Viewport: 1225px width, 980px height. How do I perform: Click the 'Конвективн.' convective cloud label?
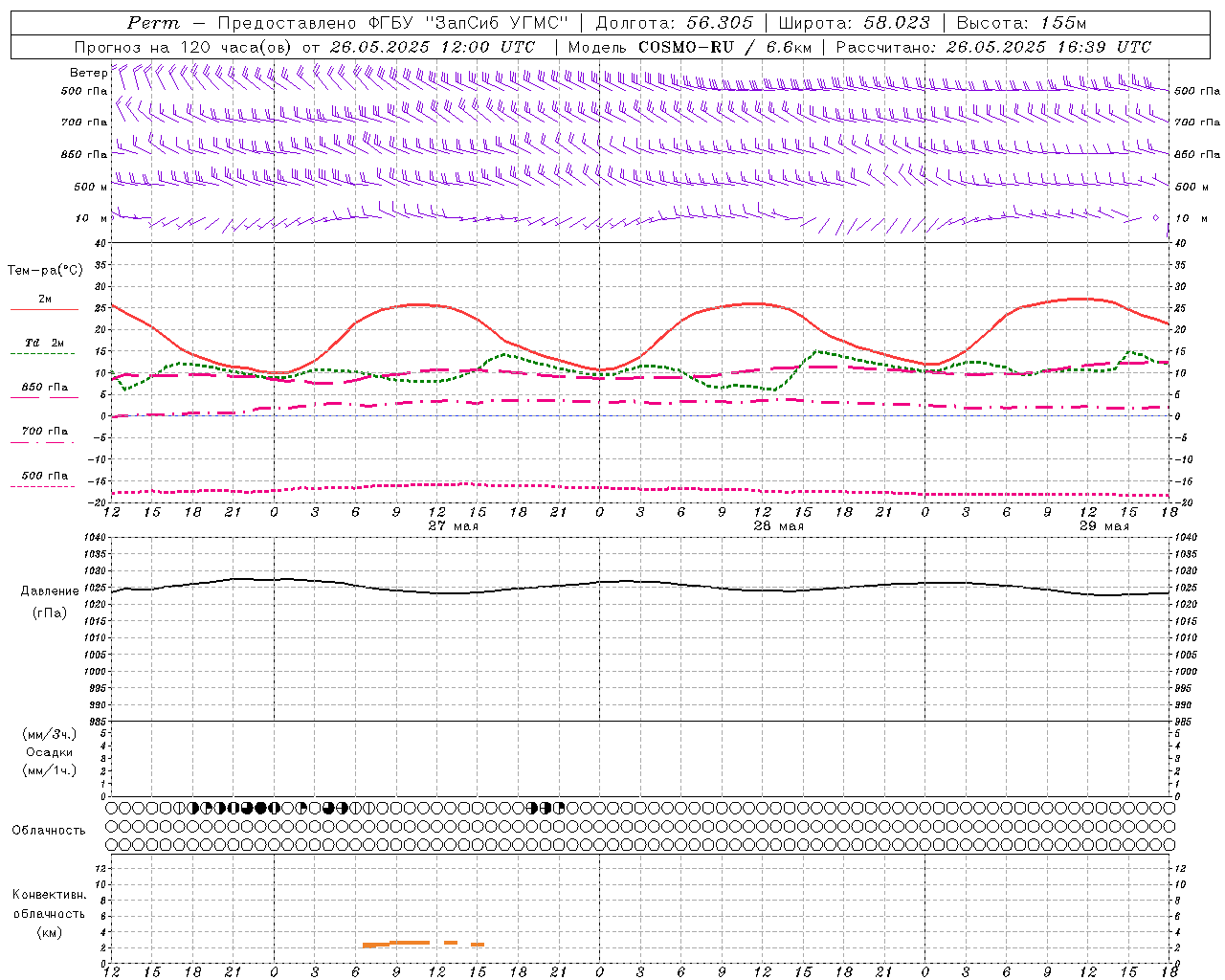coord(49,895)
